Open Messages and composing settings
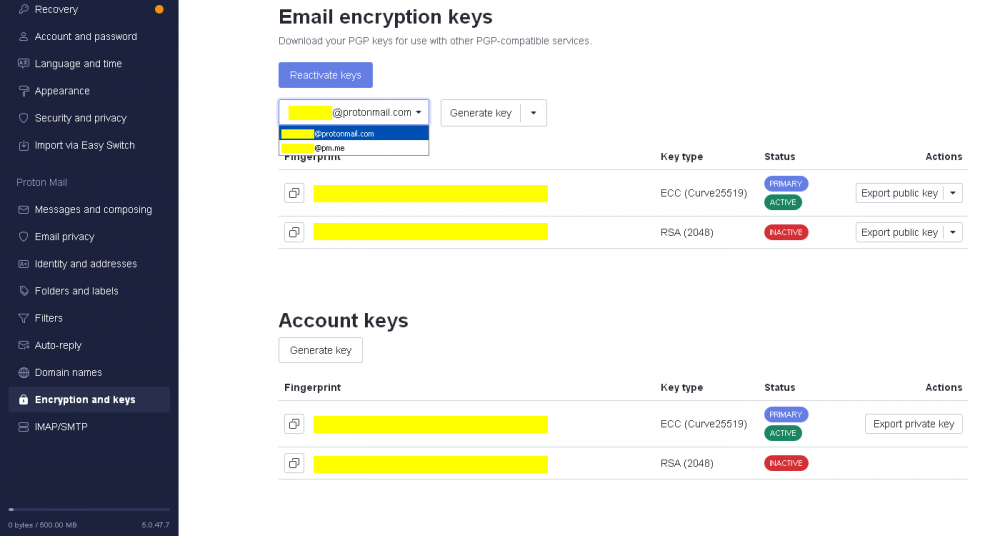The height and width of the screenshot is (536, 1000). [x=93, y=210]
